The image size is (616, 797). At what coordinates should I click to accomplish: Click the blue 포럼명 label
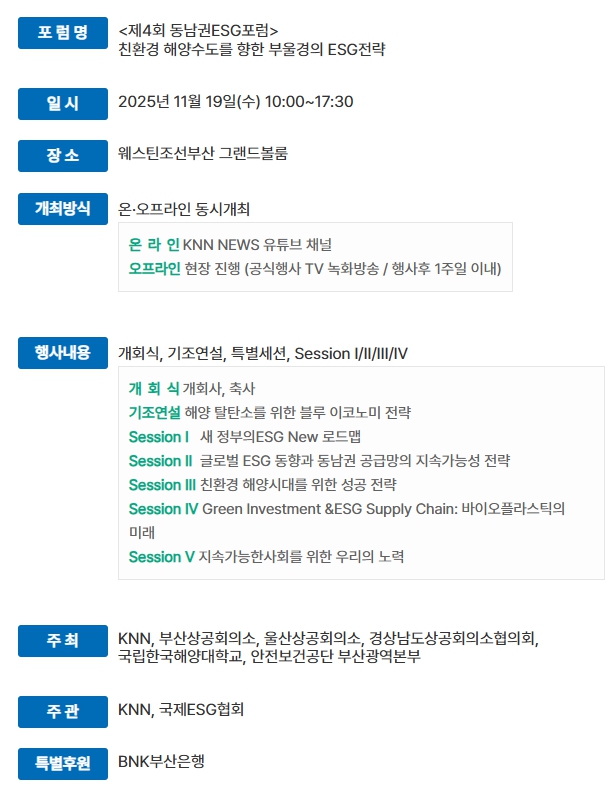pos(62,33)
